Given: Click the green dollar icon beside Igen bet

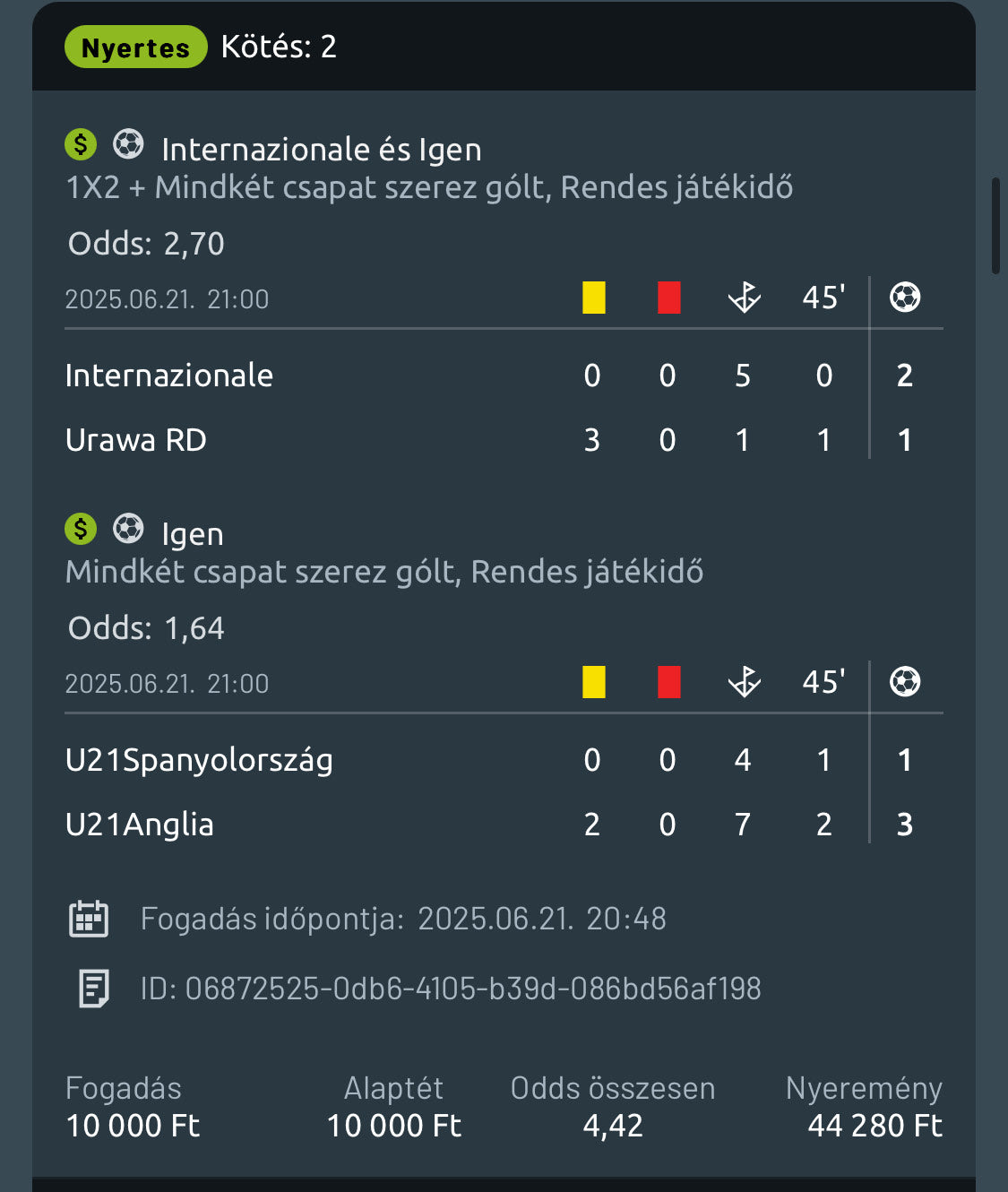Looking at the screenshot, I should [x=81, y=529].
